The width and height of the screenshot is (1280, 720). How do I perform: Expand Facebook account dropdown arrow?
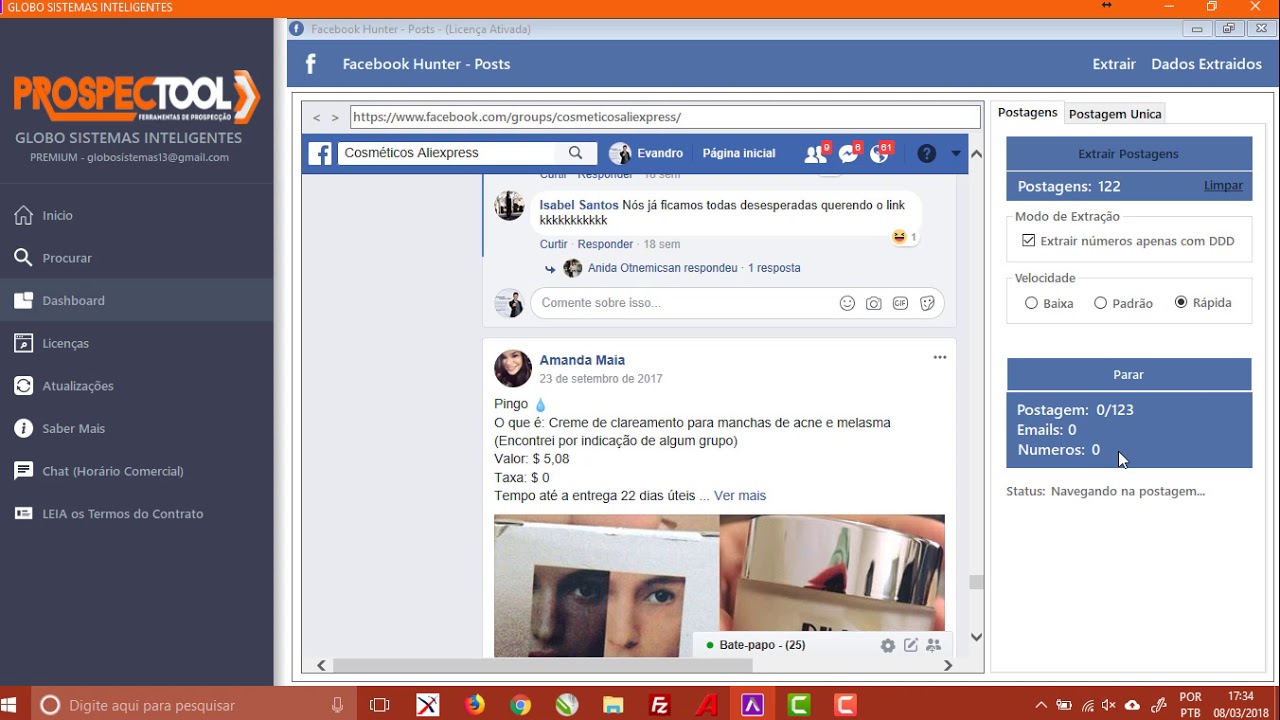pos(956,153)
